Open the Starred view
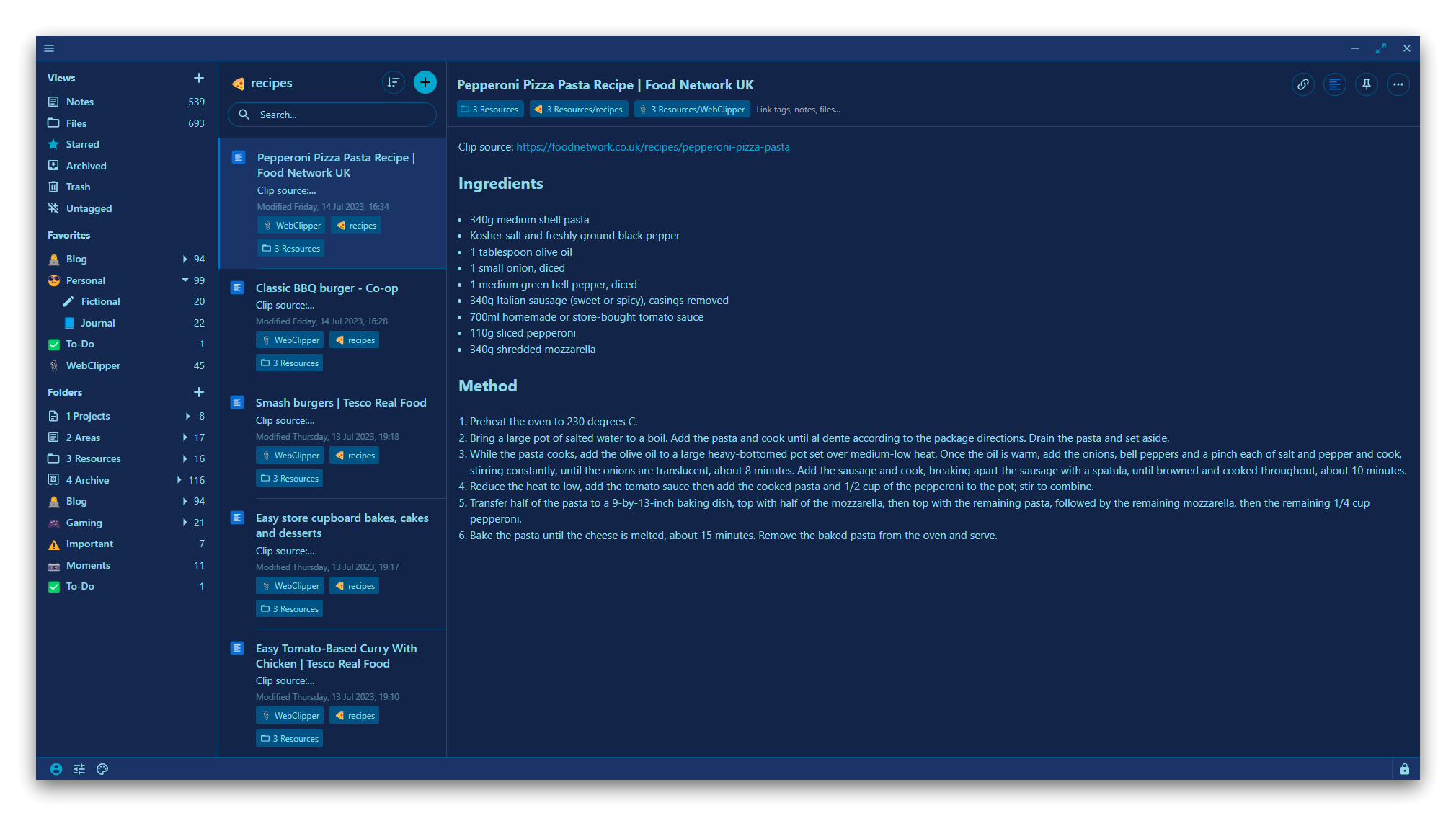This screenshot has width=1456, height=816. point(82,144)
